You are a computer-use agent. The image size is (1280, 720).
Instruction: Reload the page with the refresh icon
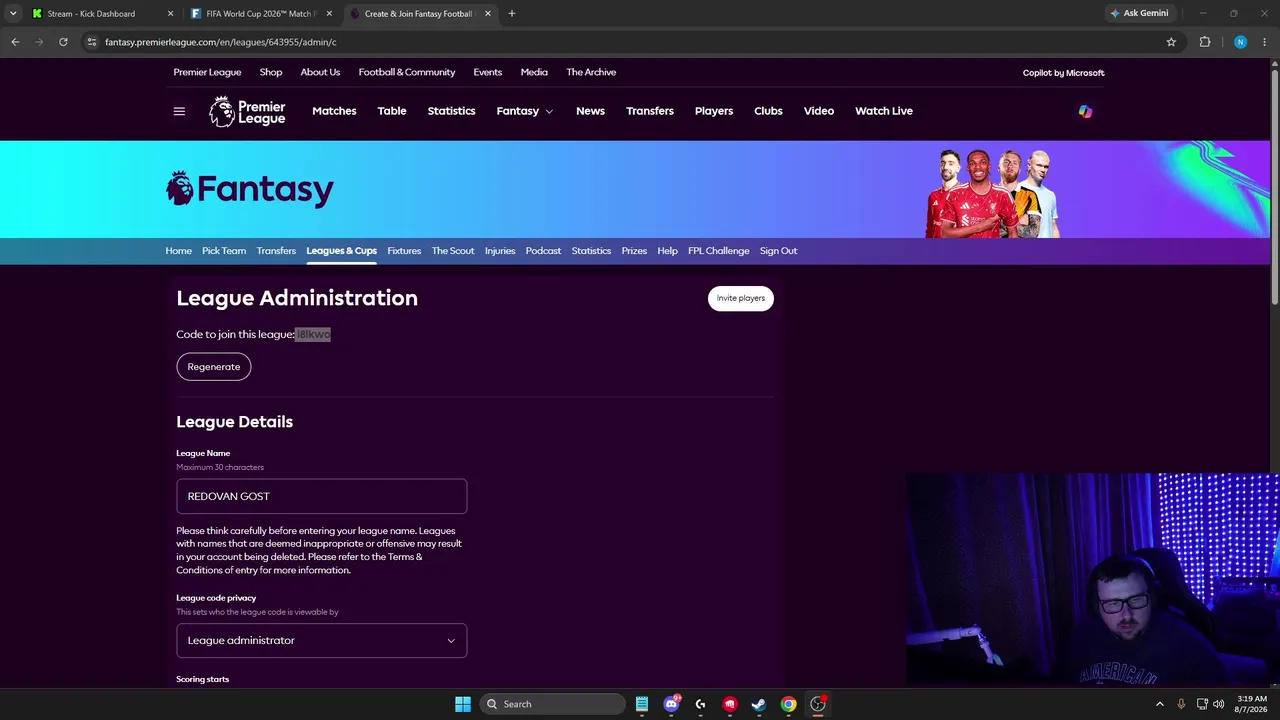63,42
